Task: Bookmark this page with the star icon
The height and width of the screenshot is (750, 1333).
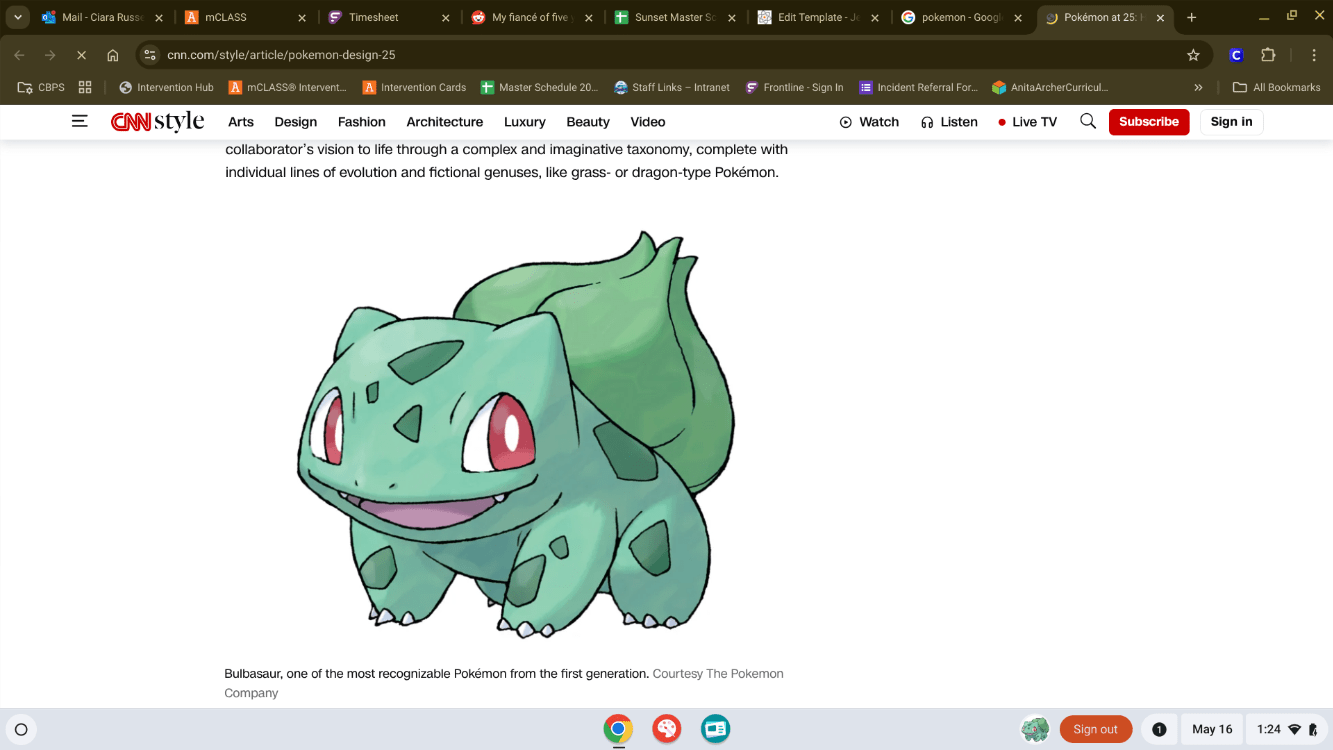Action: point(1193,55)
